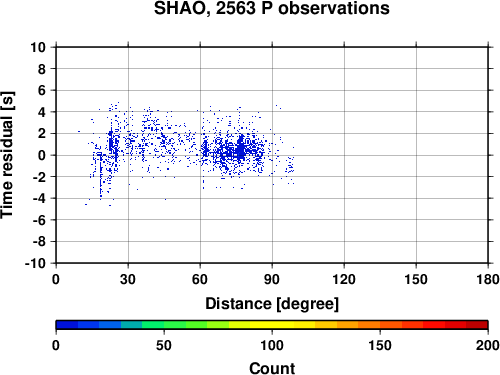
Task: Click the Time residual y-axis label
Action: 7,155
